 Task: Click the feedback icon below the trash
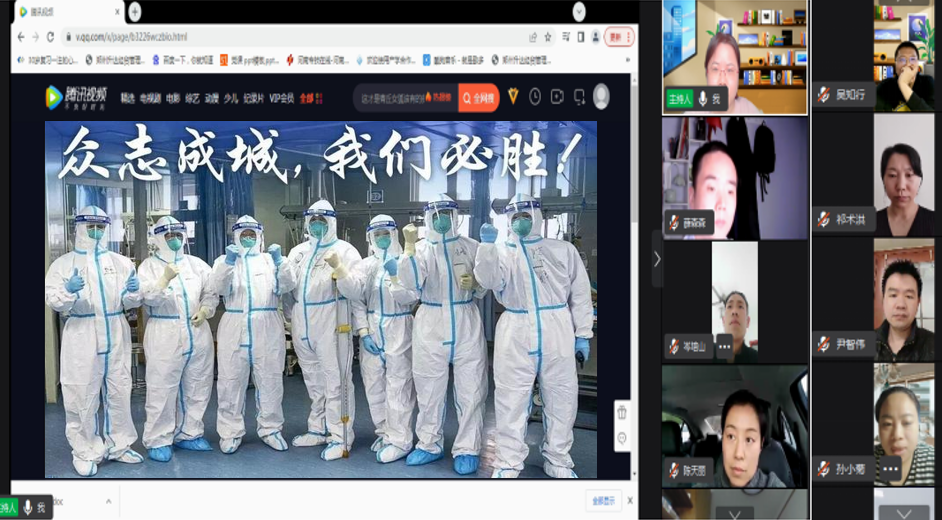coord(622,438)
